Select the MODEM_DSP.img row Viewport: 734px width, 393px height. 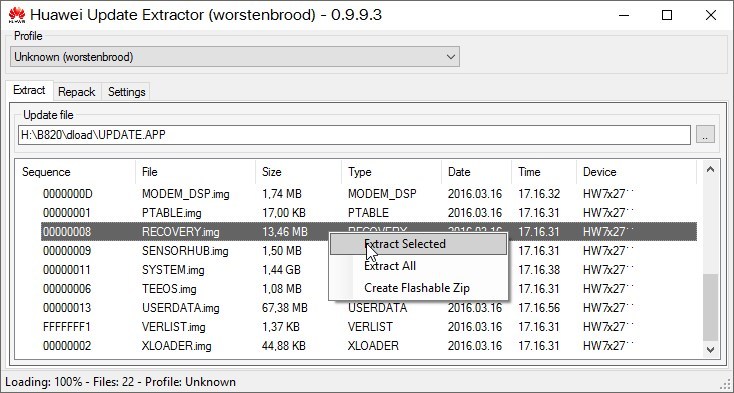coord(368,194)
